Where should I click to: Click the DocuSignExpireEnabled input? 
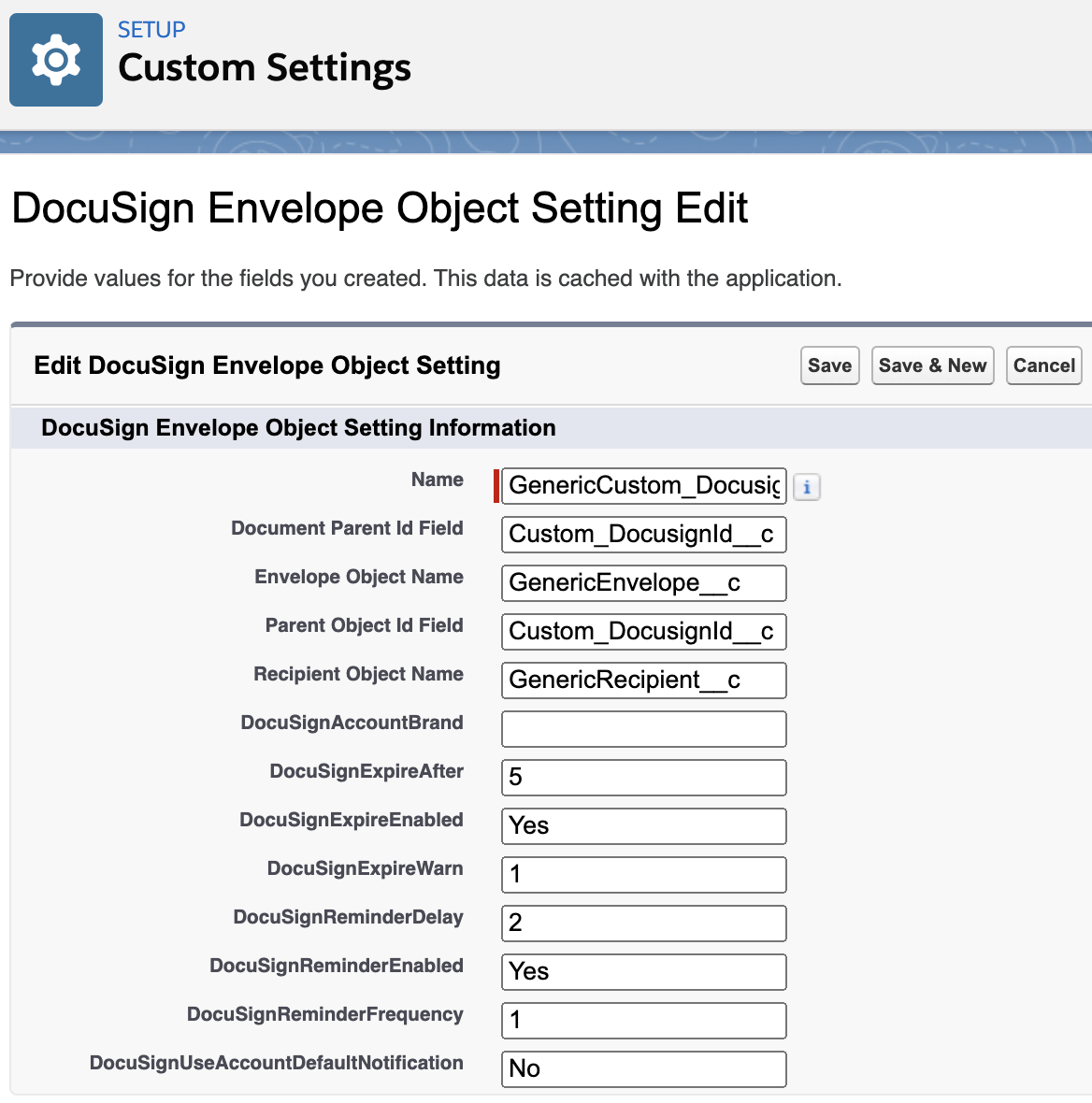644,825
